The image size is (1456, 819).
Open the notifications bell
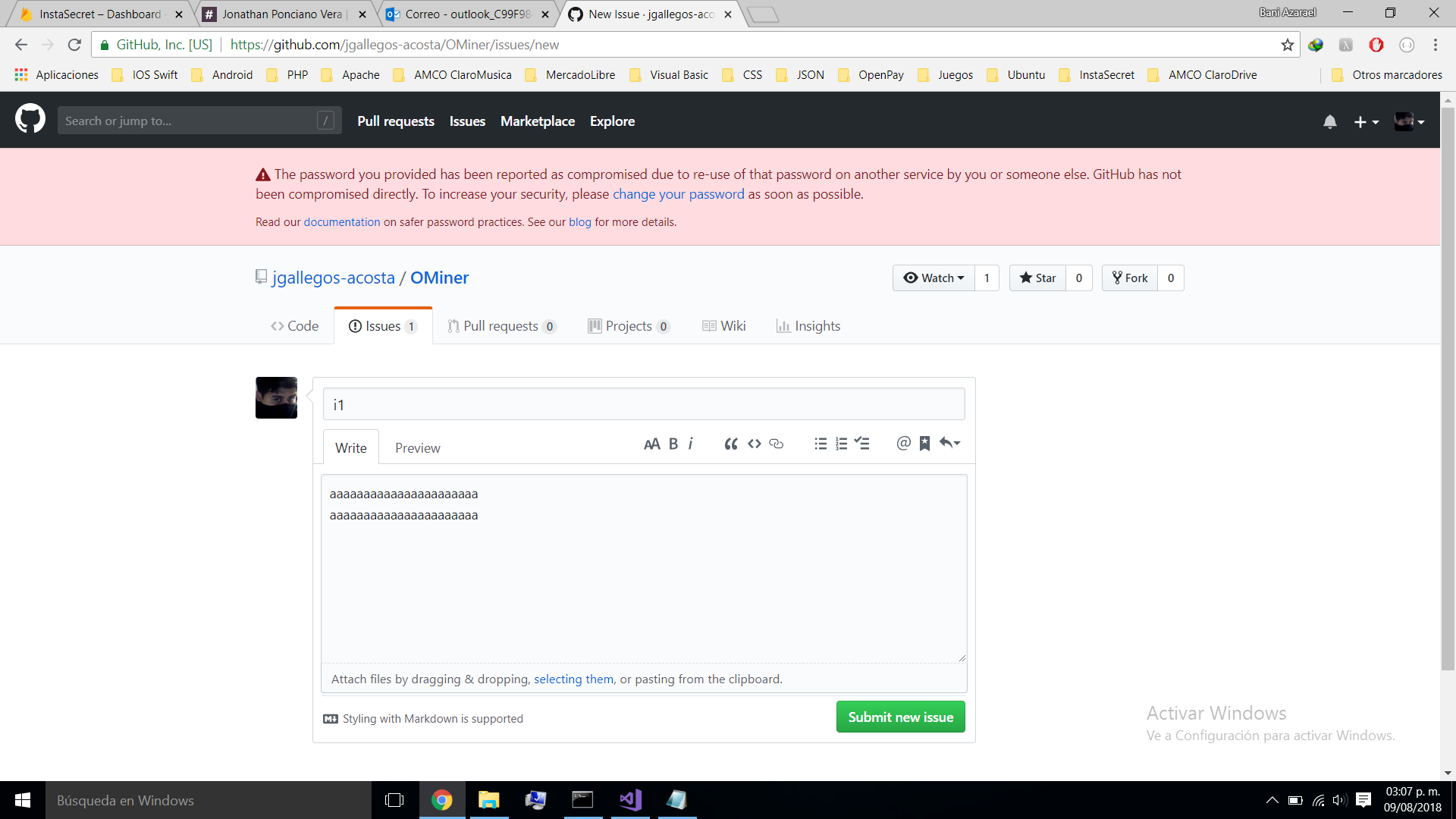pos(1329,122)
